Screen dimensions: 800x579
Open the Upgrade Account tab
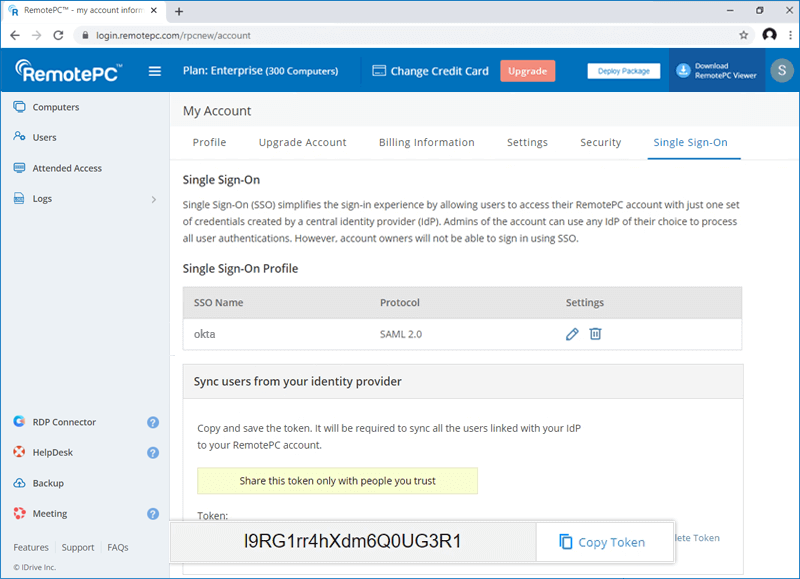point(302,142)
